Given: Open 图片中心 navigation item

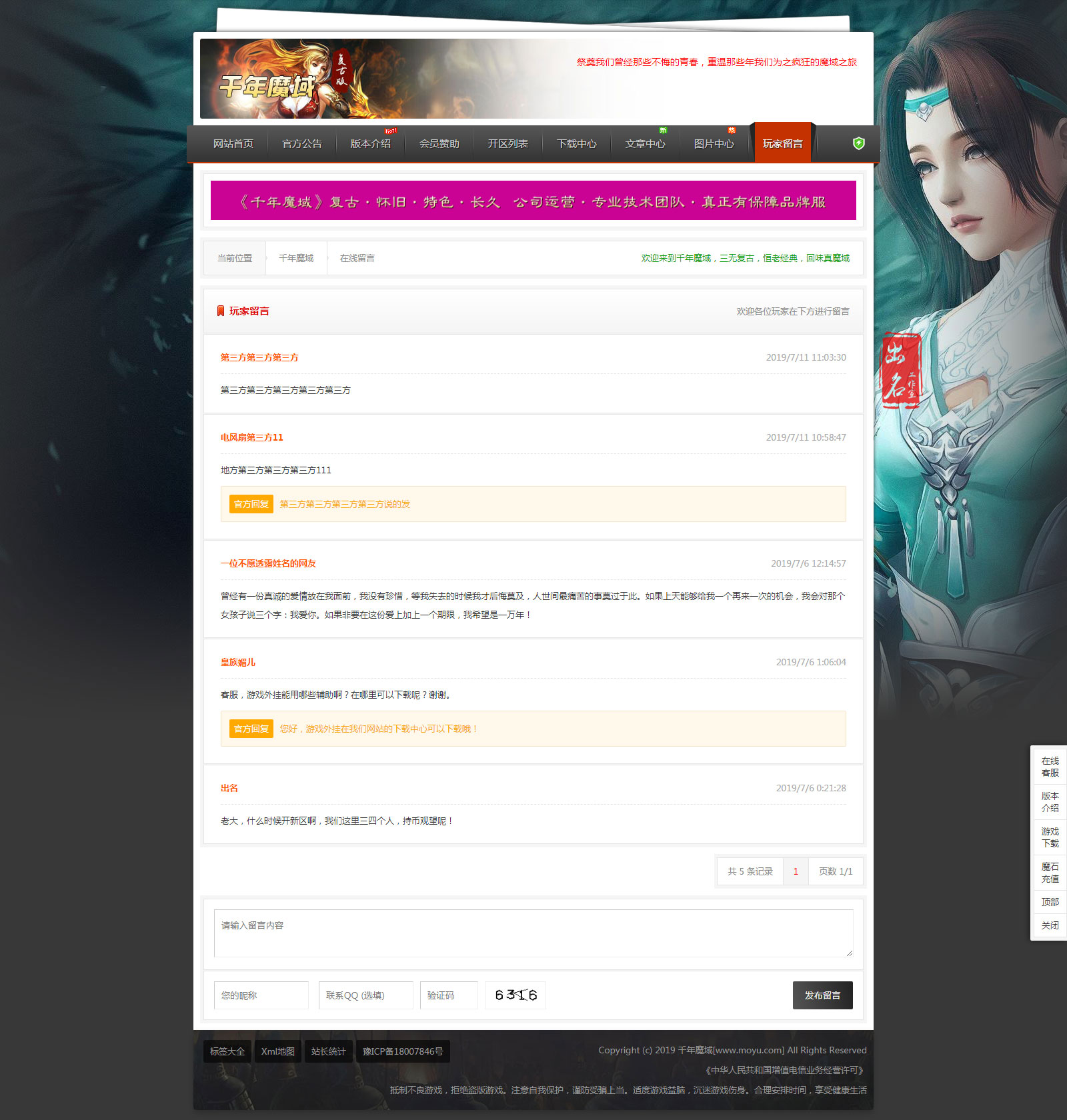Looking at the screenshot, I should pyautogui.click(x=714, y=144).
